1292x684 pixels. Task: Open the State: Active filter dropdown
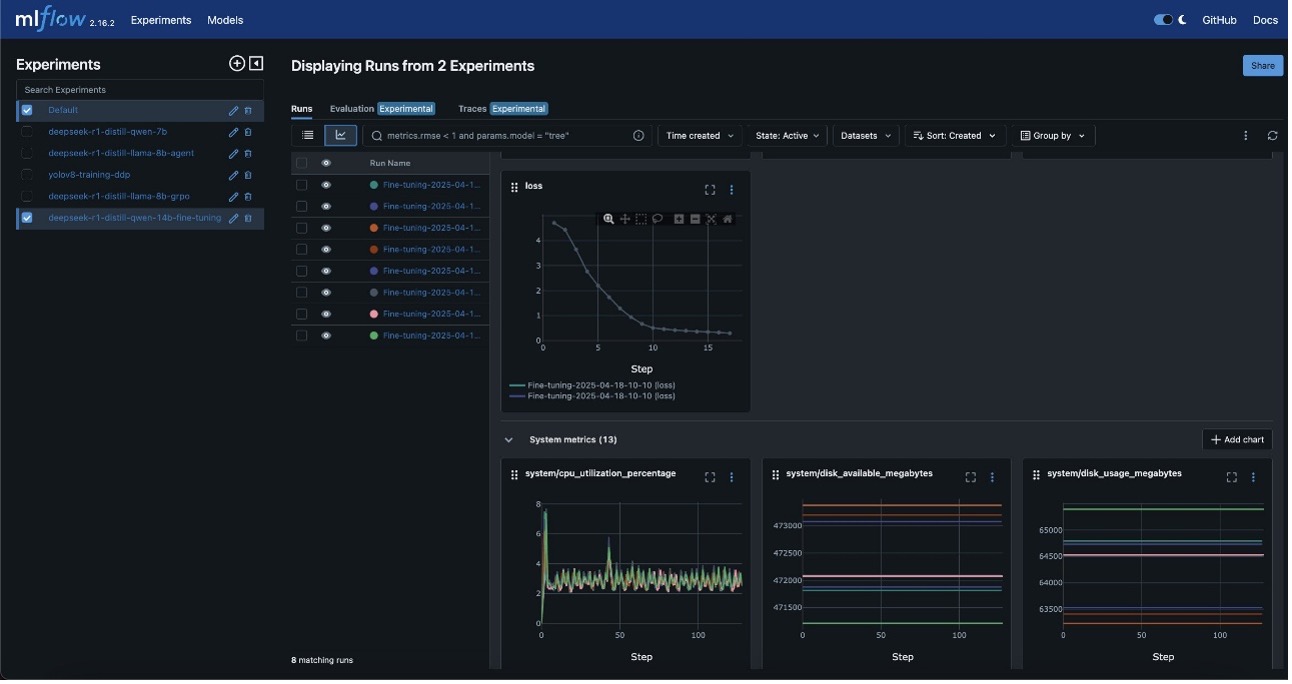787,136
